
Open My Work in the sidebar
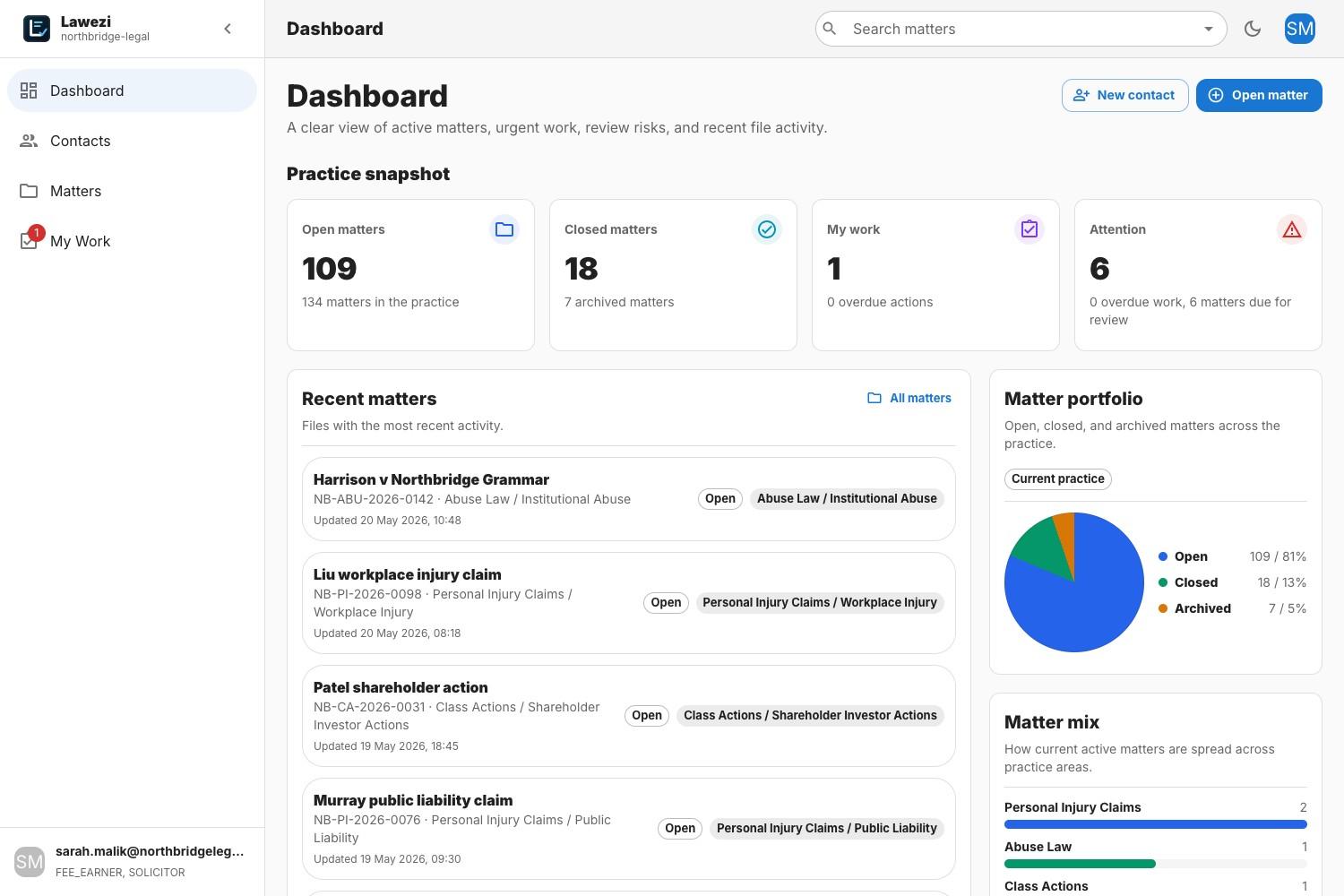[132, 241]
